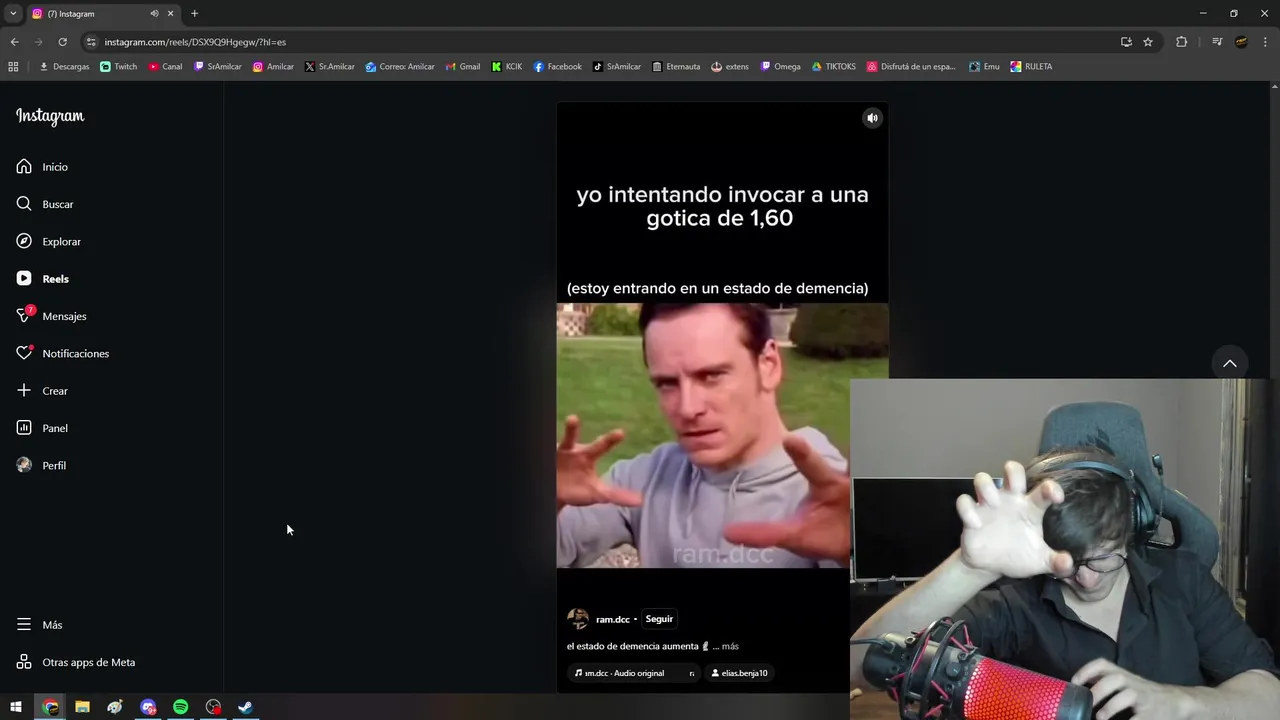
Task: Open Mensajes with the unread badge
Action: 51,316
